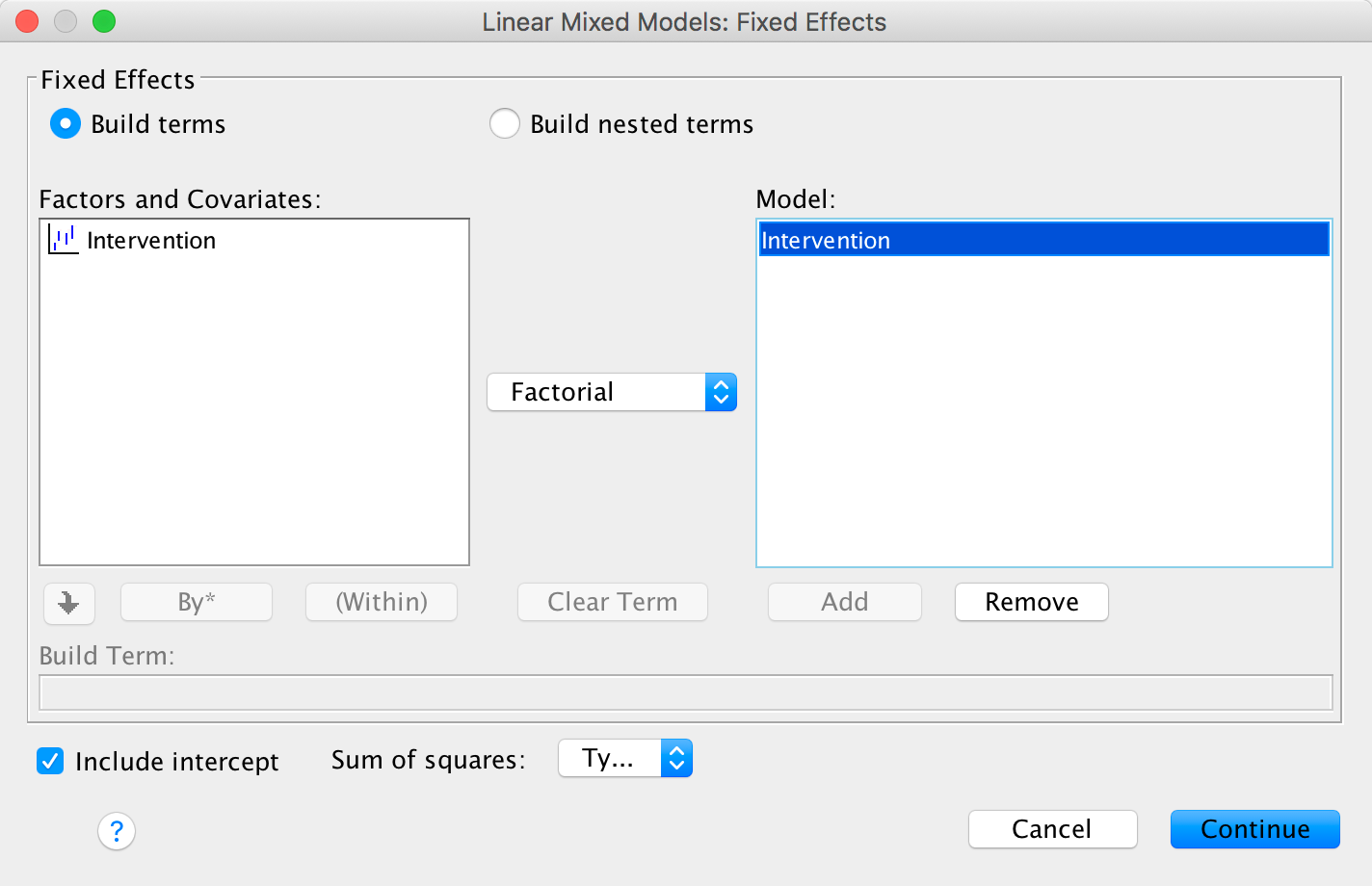The image size is (1372, 886).
Task: Open the help question mark button
Action: click(117, 830)
